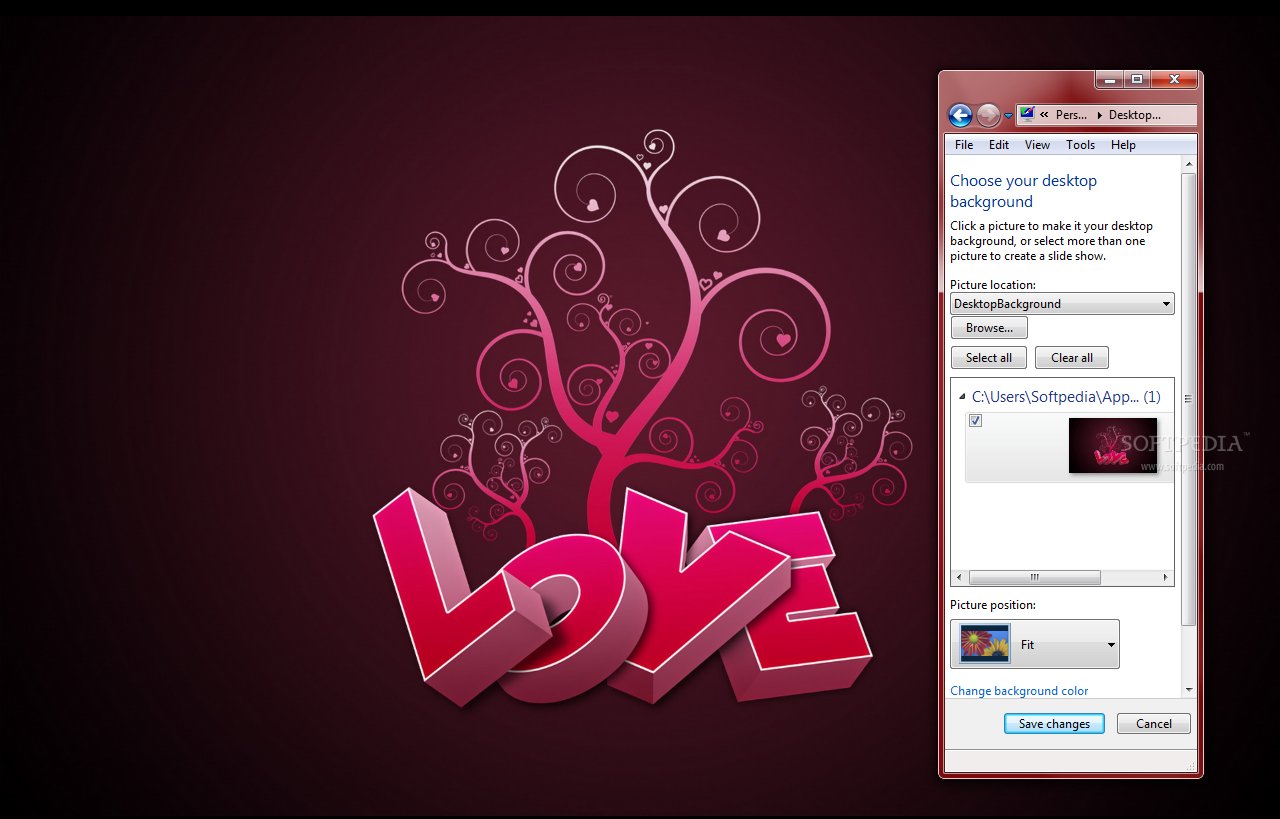Click the flower preview icon in Picture position
1280x819 pixels.
click(x=984, y=644)
